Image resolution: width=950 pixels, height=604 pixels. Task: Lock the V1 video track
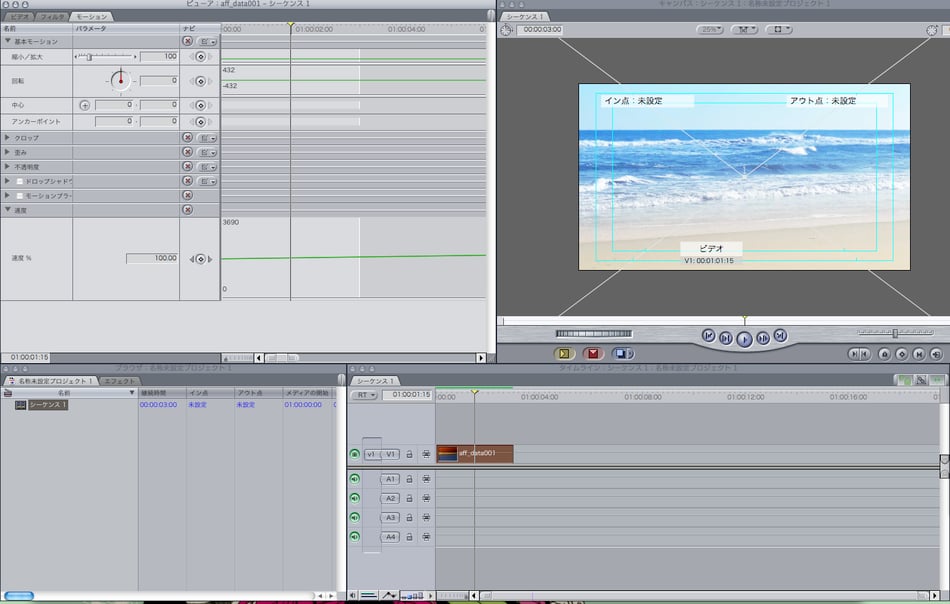coord(409,454)
